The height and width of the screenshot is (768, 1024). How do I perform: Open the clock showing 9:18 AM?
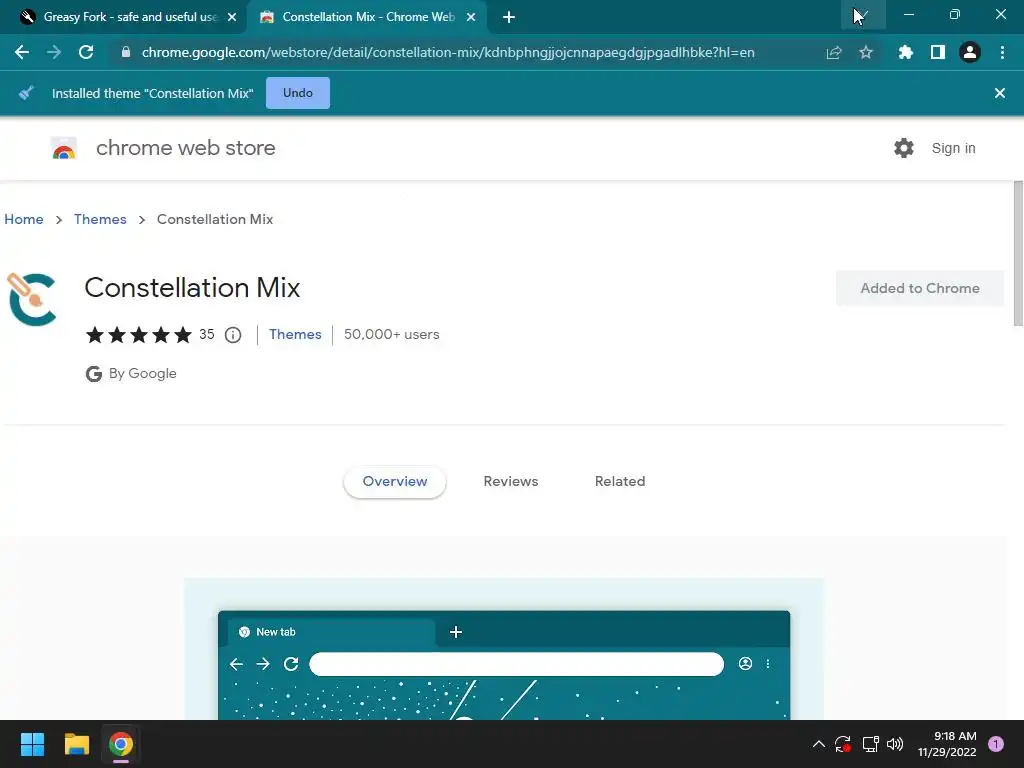tap(947, 744)
